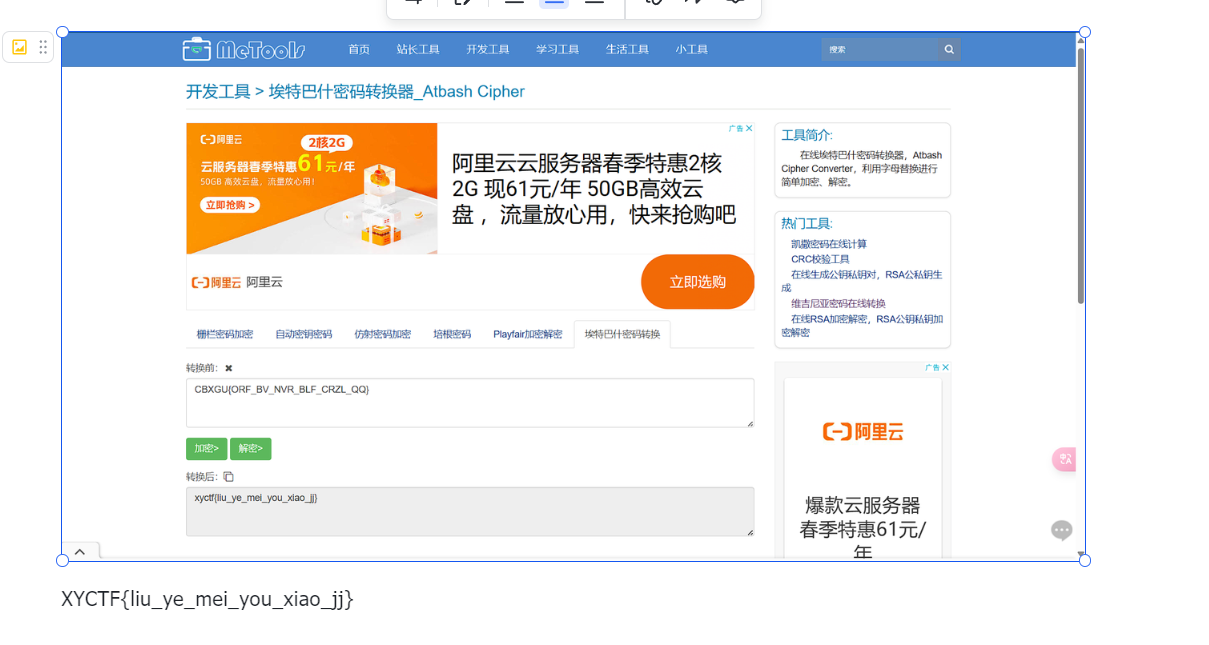
Task: Click 立即抢购 button in banner ad
Action: point(230,205)
